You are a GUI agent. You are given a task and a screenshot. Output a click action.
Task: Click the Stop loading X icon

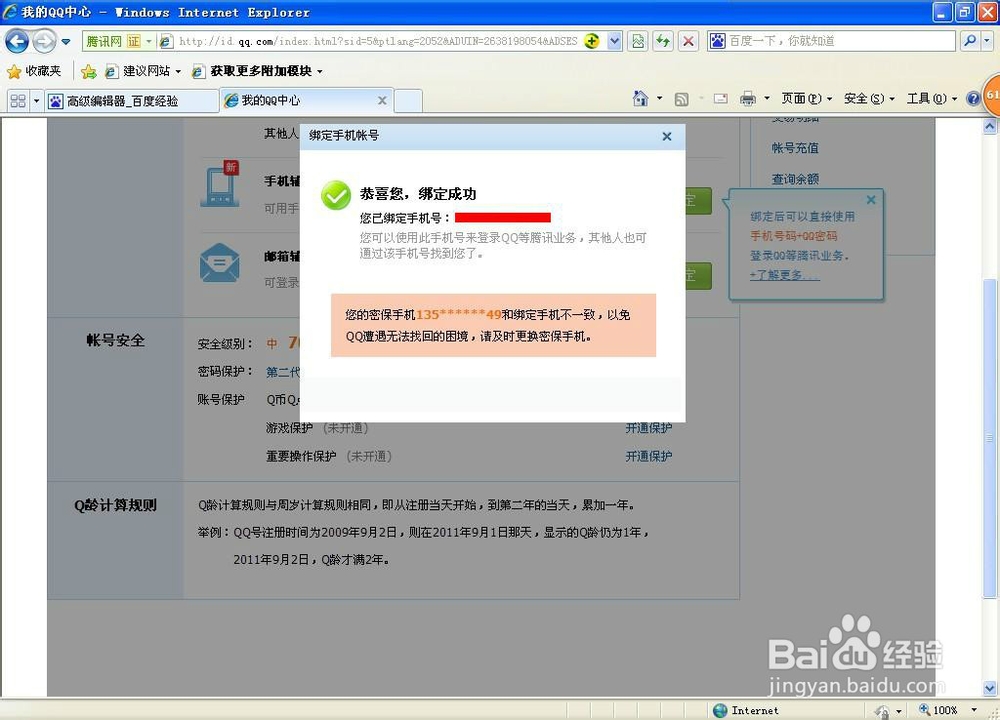(x=688, y=41)
